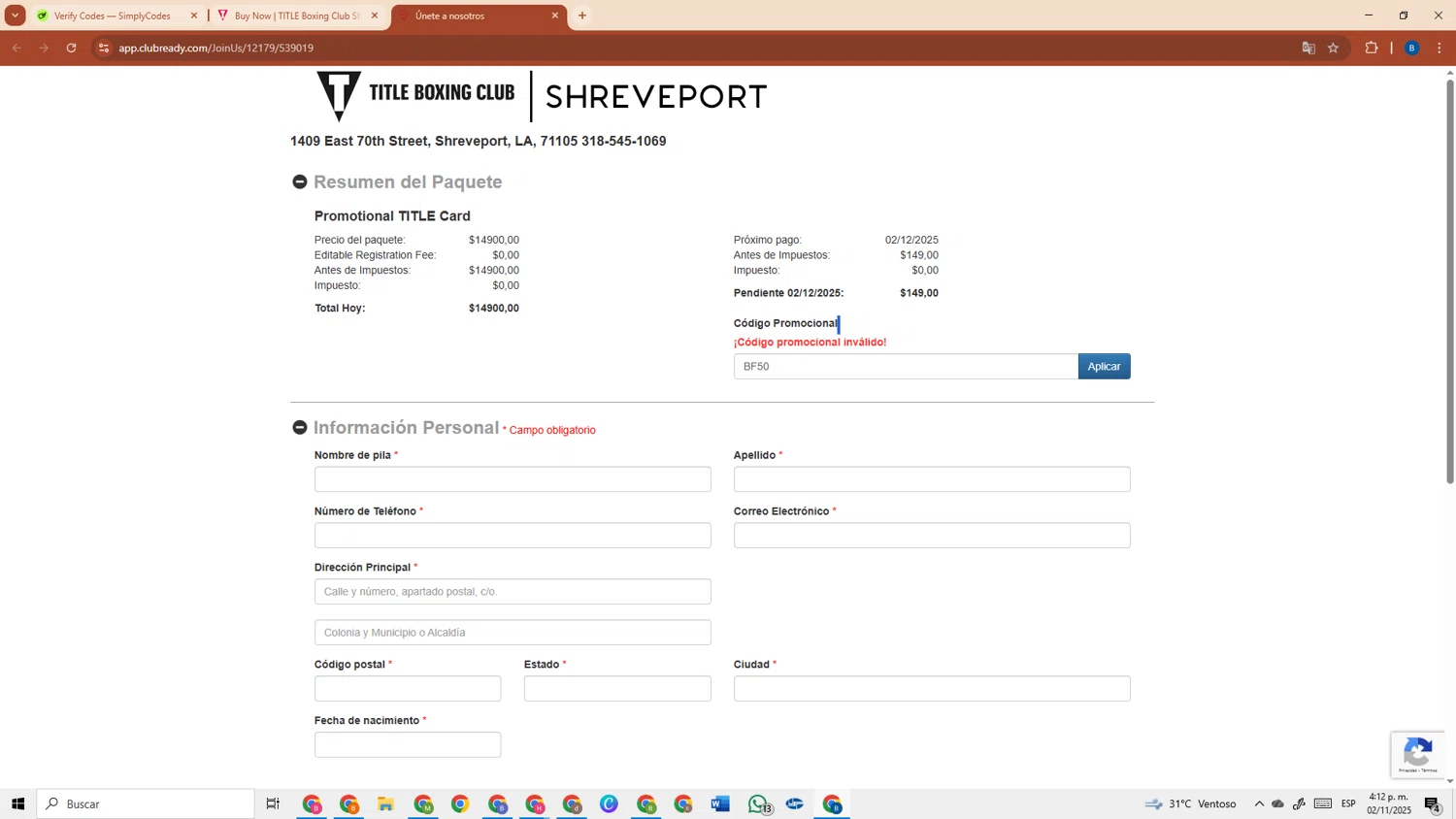Open the touch keyboard icon
Image resolution: width=1456 pixels, height=819 pixels.
[x=1323, y=803]
